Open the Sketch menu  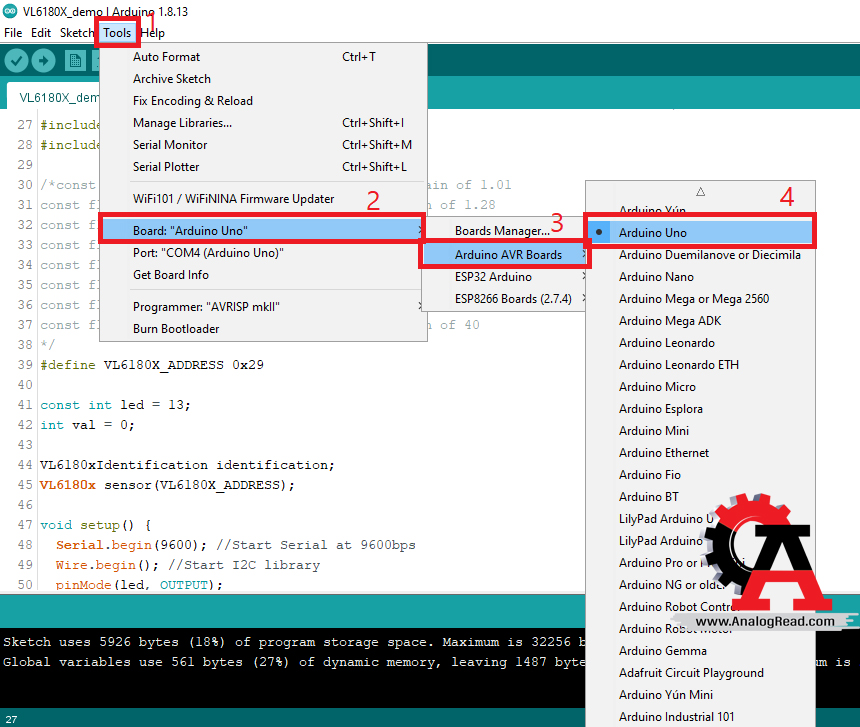77,33
